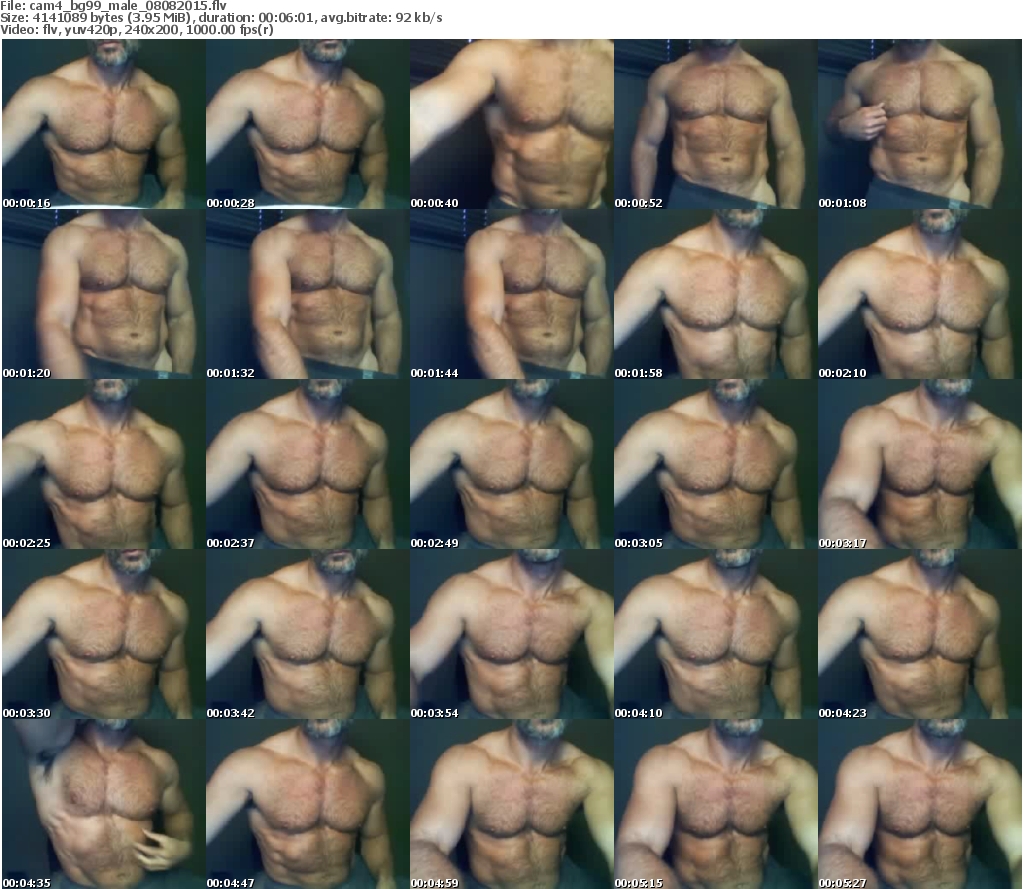The height and width of the screenshot is (889, 1024).
Task: Open the thumbnail stamped 00:03:17
Action: (x=920, y=464)
